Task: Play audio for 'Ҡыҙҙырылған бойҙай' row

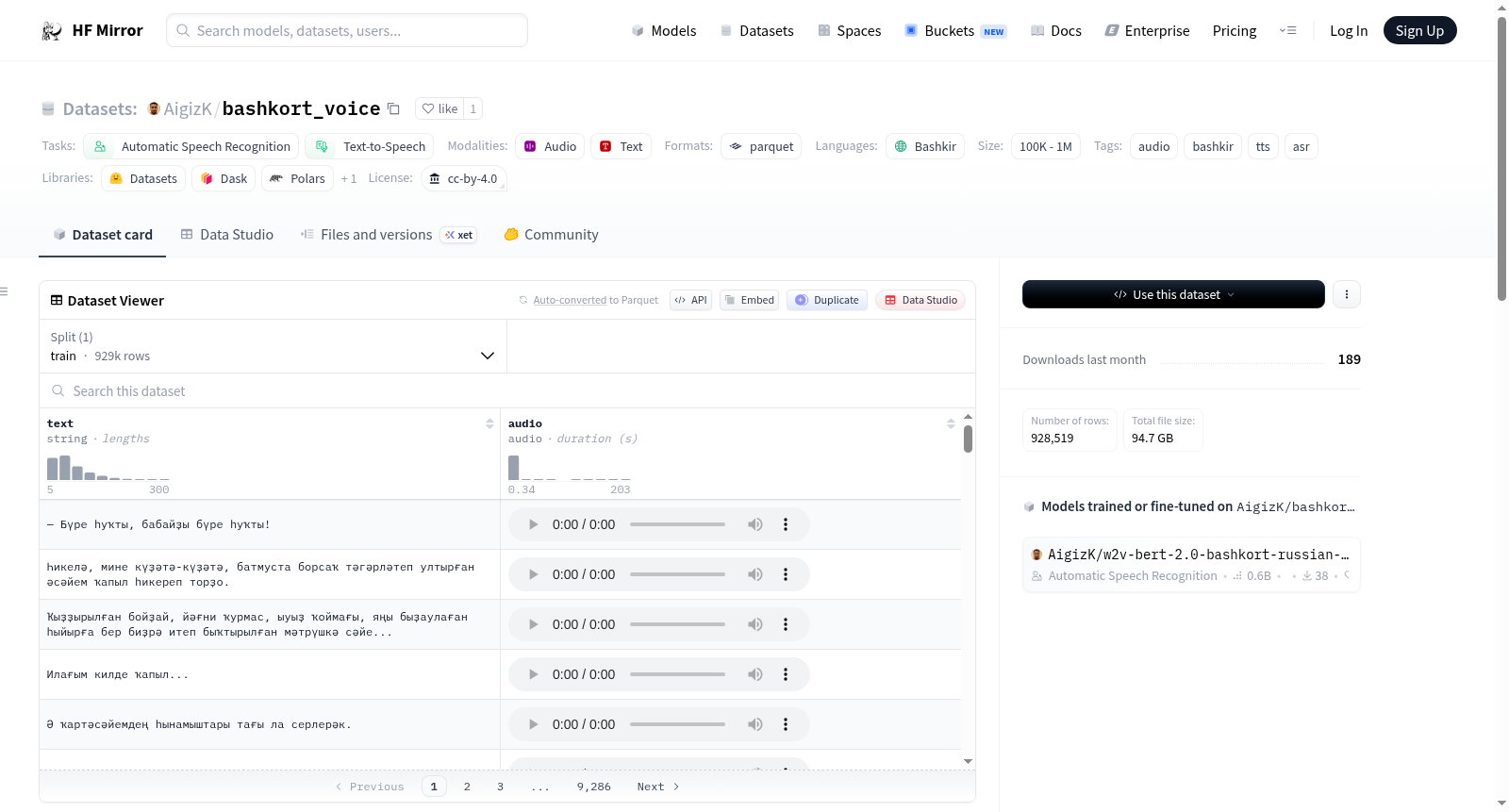Action: tap(533, 624)
